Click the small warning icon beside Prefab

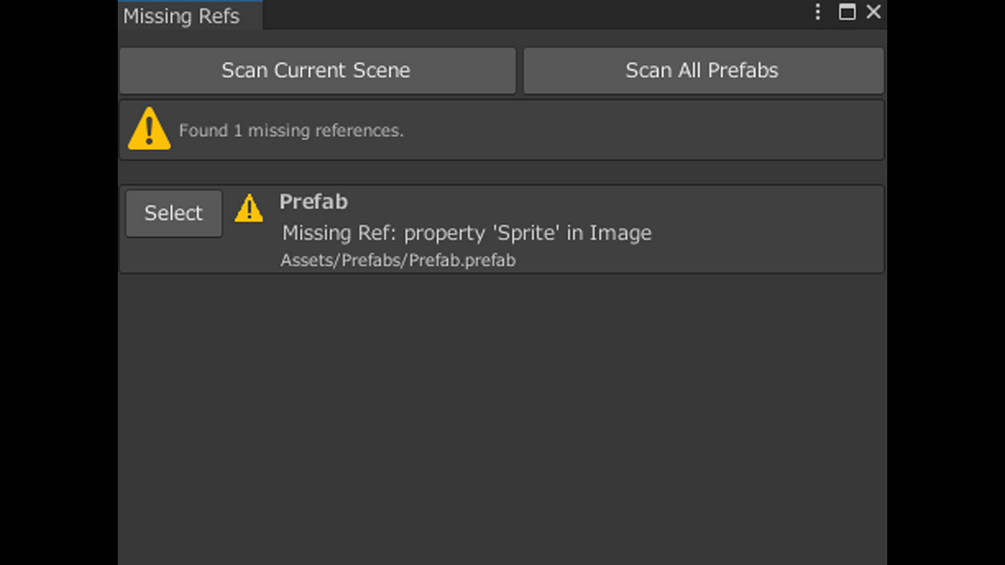click(249, 208)
